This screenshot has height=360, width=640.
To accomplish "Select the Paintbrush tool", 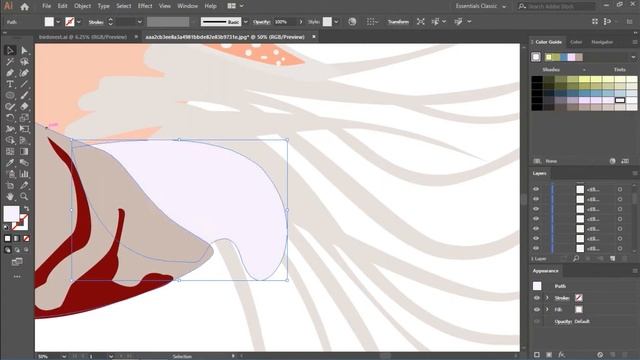I will coord(24,96).
